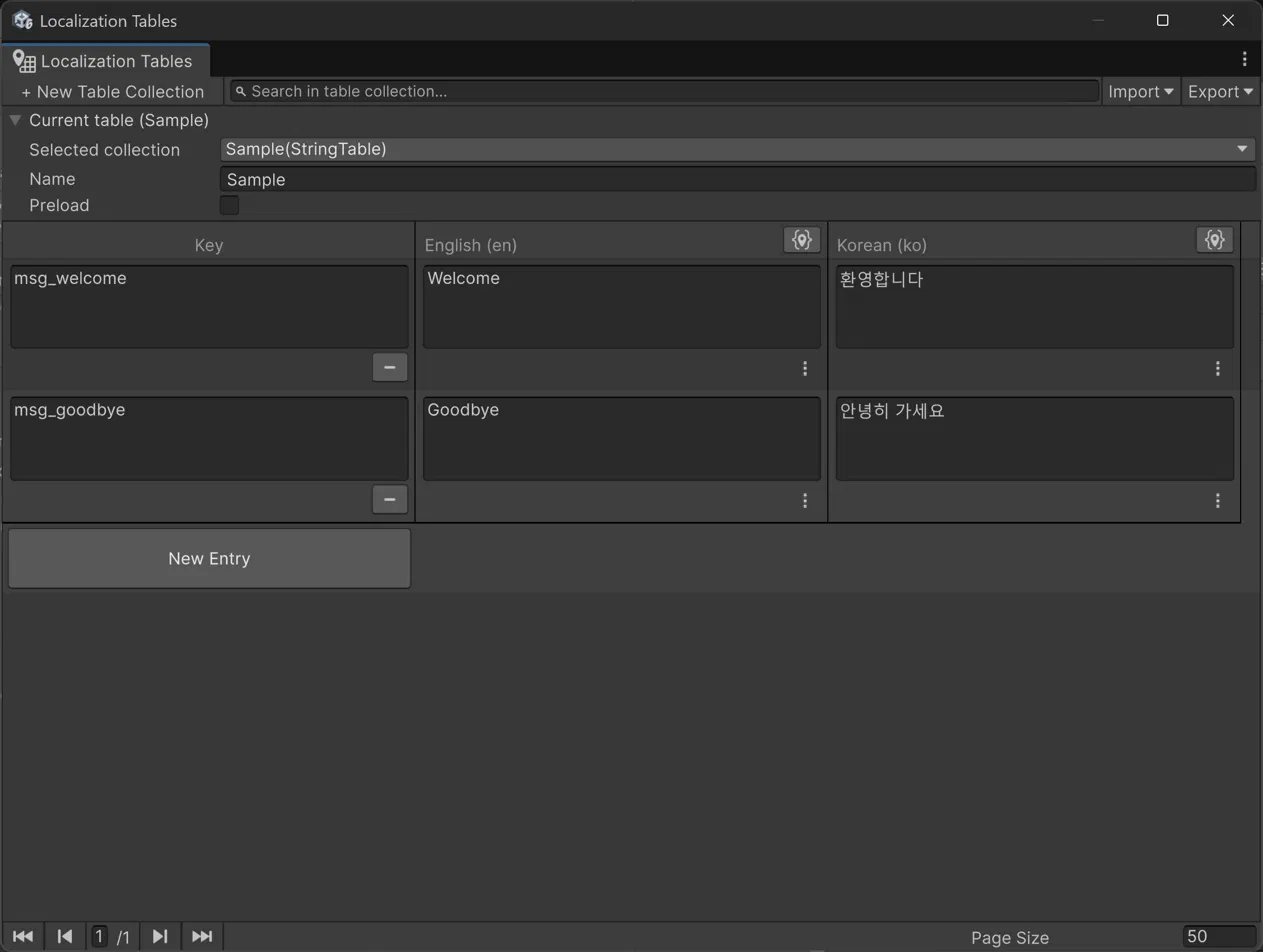Open the window's three-dot context menu
1263x952 pixels.
(1244, 60)
